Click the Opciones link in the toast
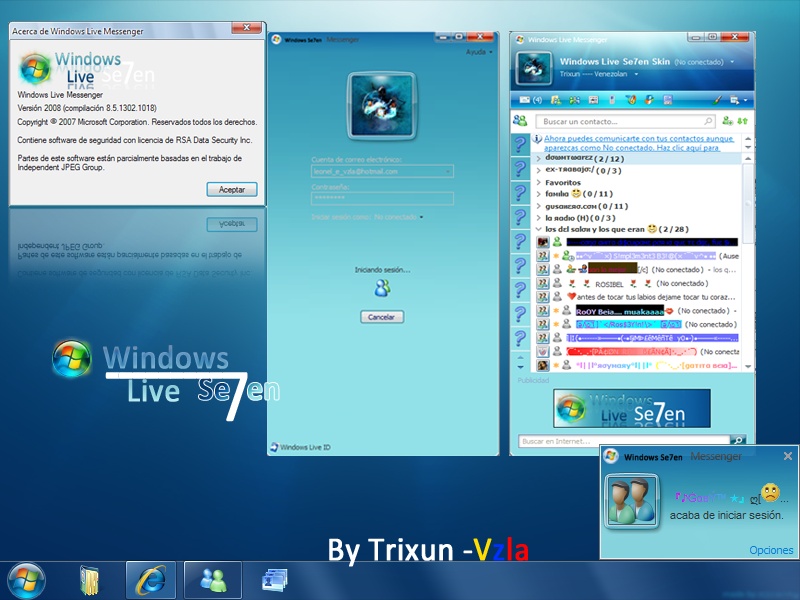Screen dimensions: 800x600 (x=771, y=550)
